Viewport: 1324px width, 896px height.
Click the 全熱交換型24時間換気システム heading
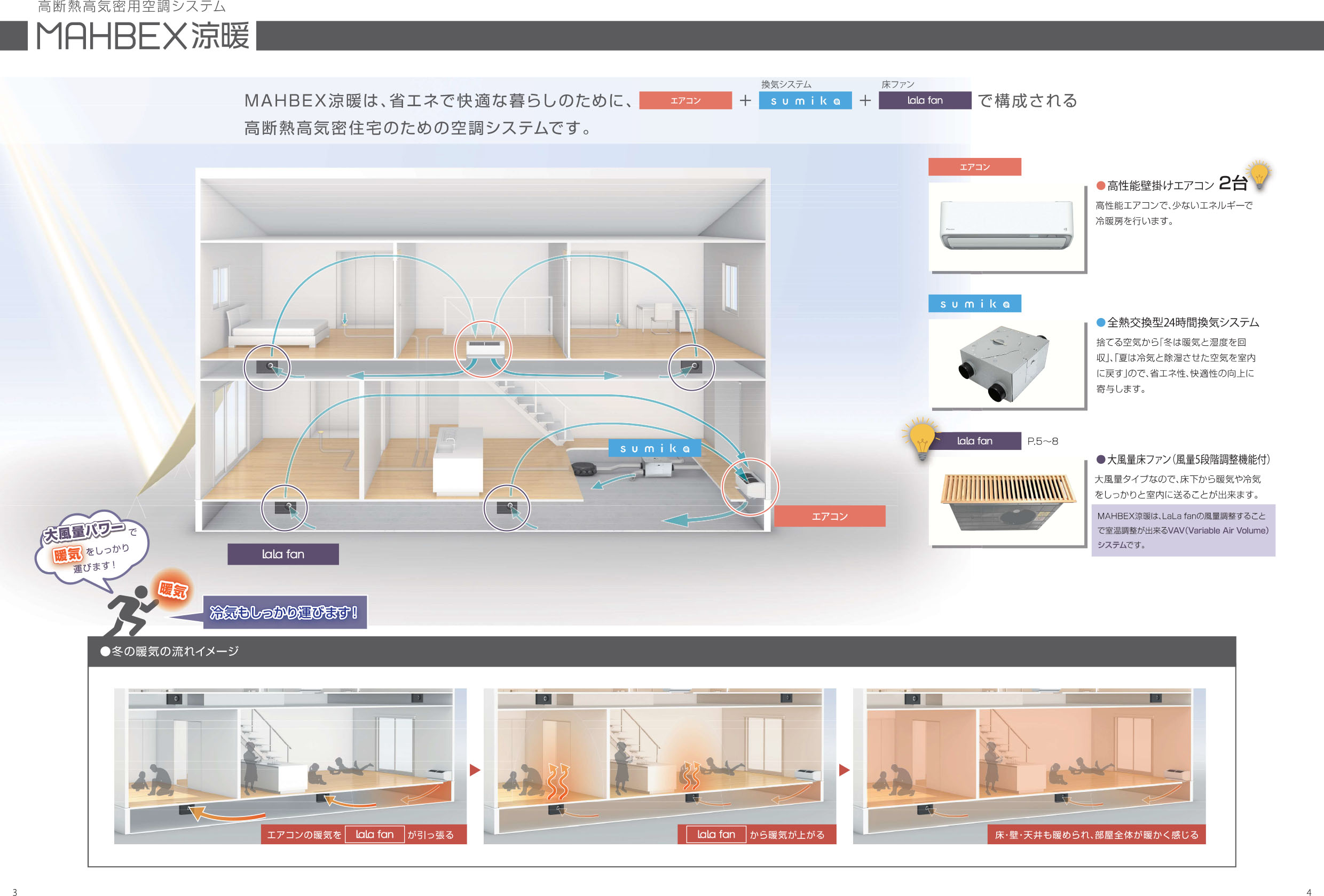[x=1183, y=322]
